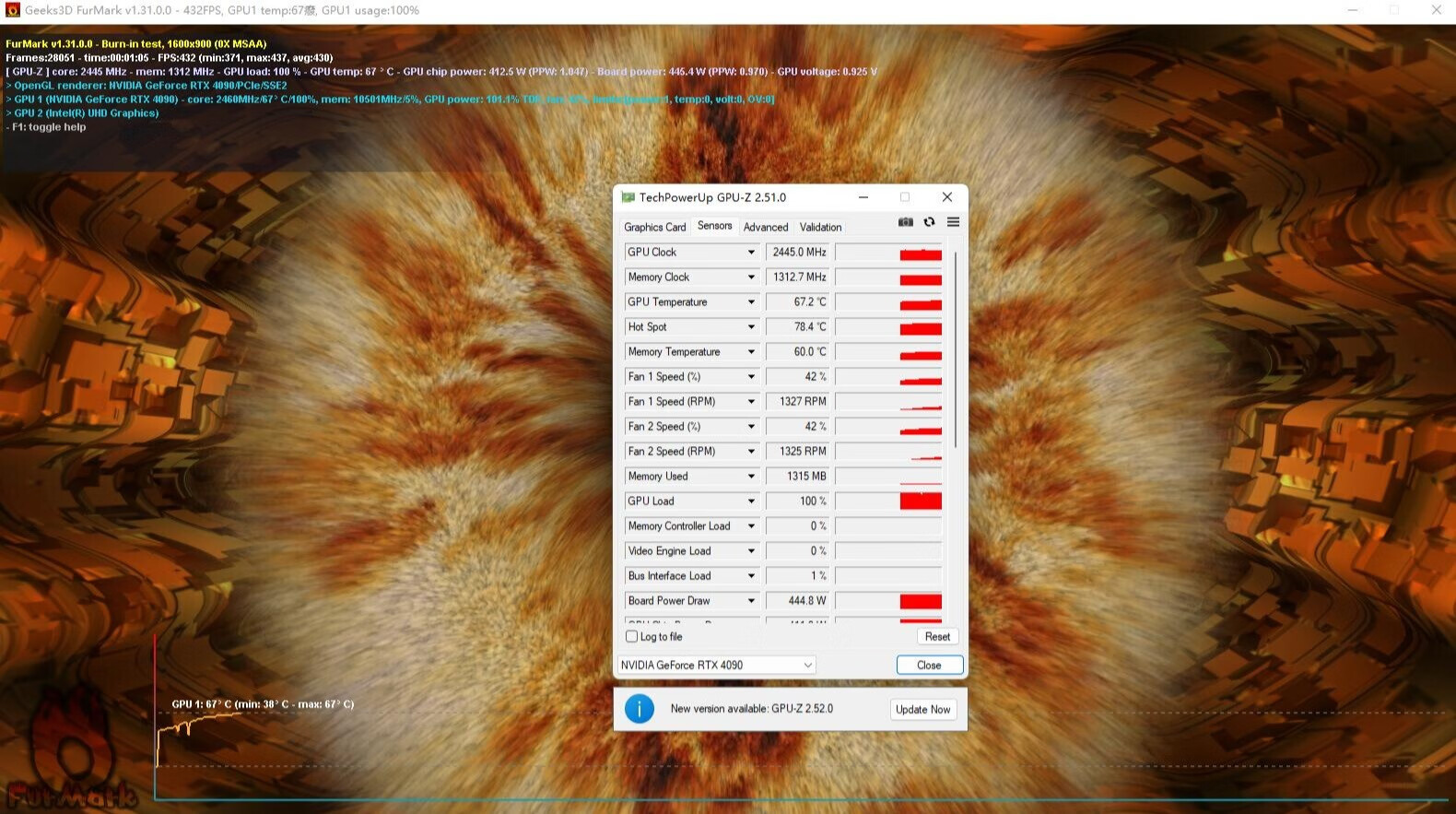Click the GPU-Z refresh icon
Image resolution: width=1456 pixels, height=814 pixels.
(x=929, y=222)
